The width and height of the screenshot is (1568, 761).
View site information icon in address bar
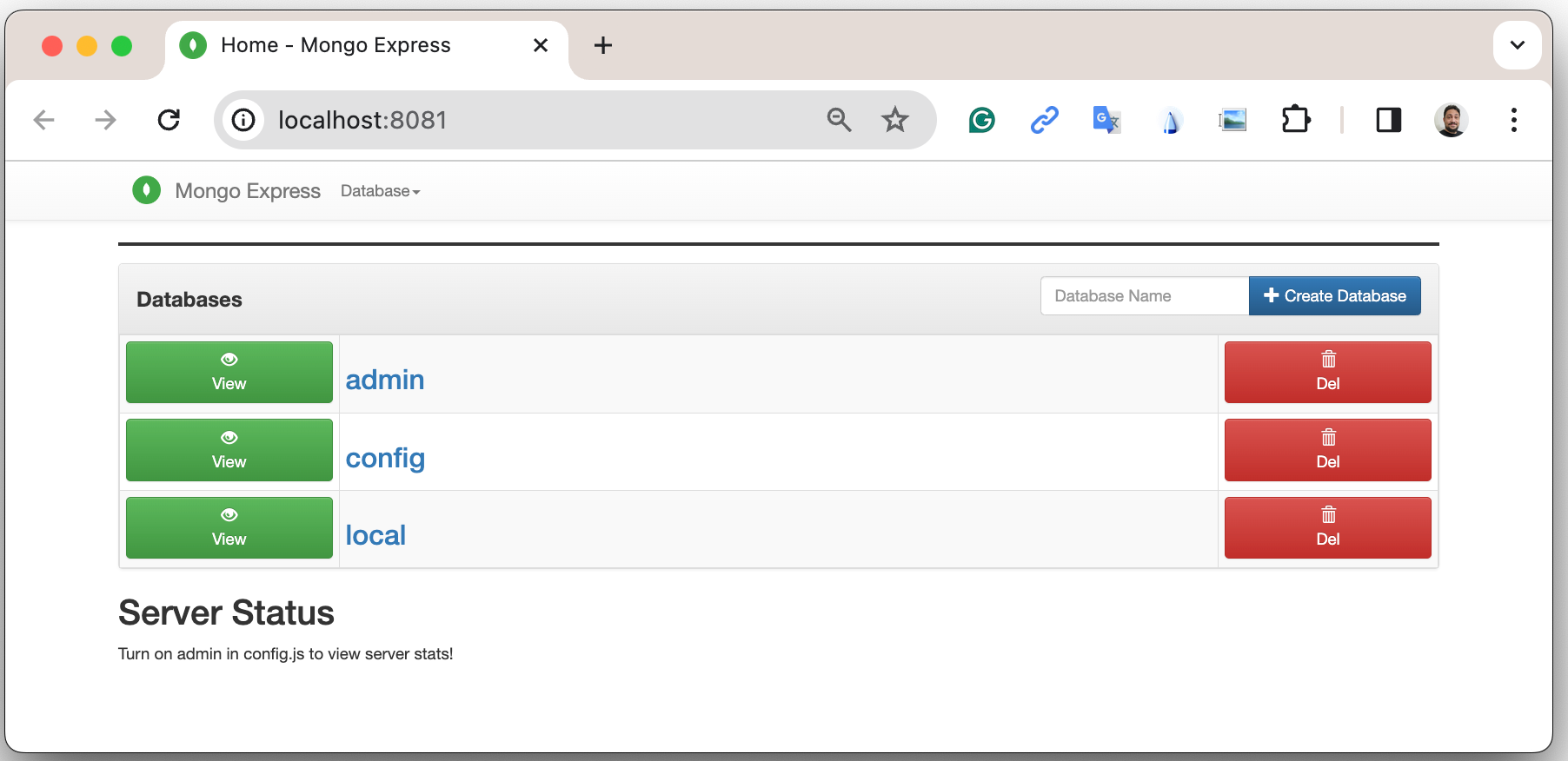click(243, 120)
